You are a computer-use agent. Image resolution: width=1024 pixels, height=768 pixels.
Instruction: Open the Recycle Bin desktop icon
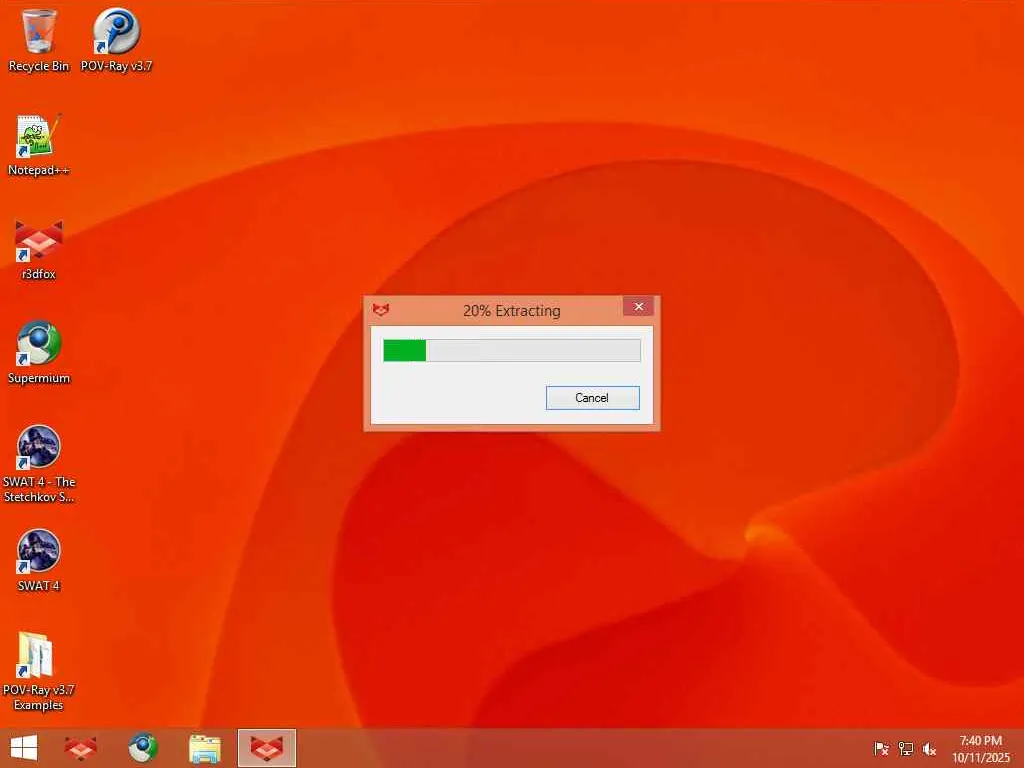(x=39, y=40)
